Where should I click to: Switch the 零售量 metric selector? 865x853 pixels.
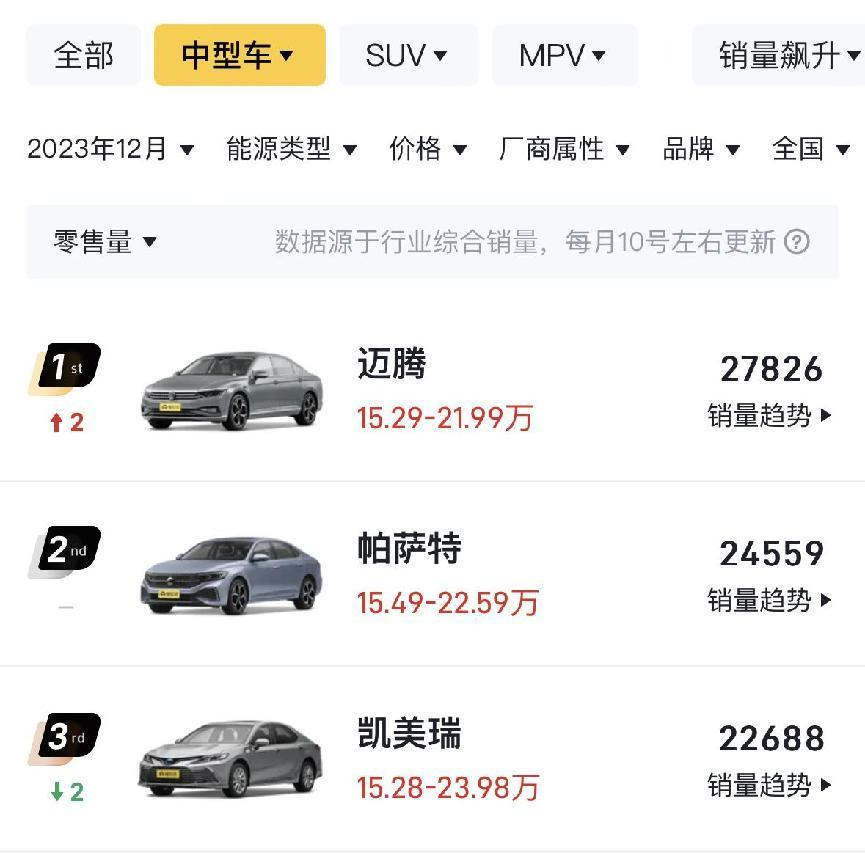105,242
